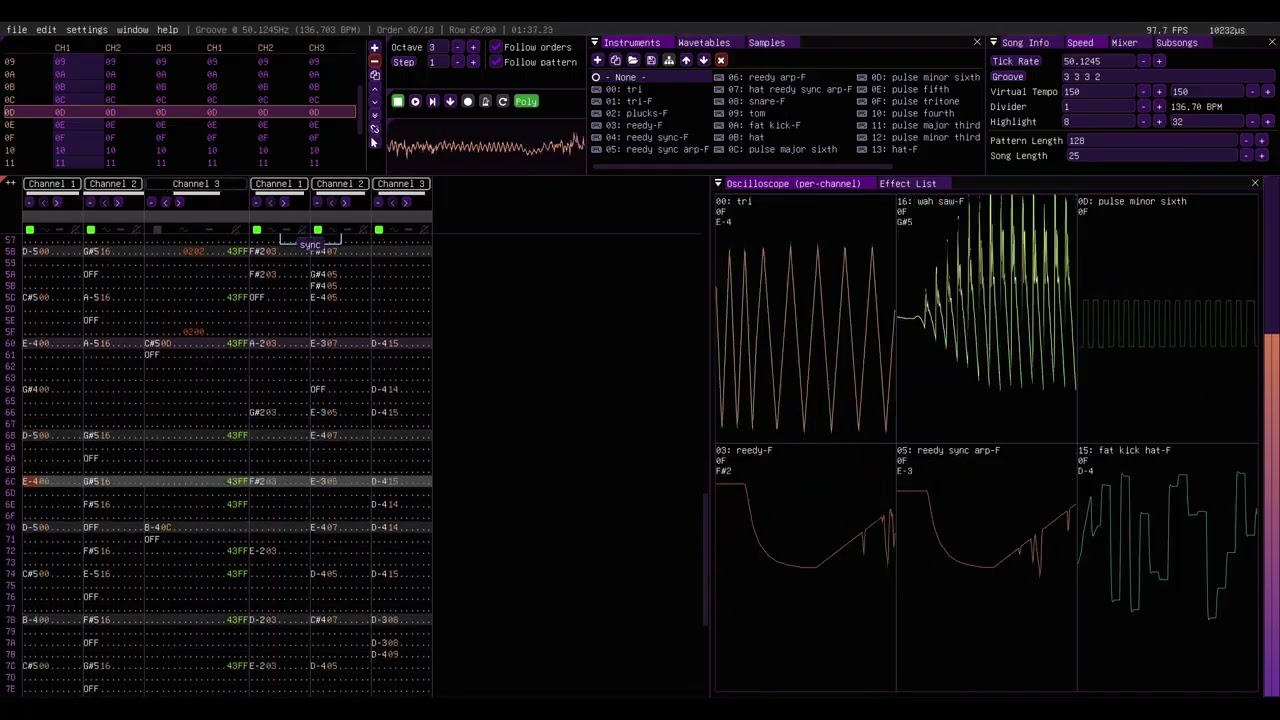Unmute first Channel 3 gray toggle
Image resolution: width=1280 pixels, height=720 pixels.
click(157, 230)
